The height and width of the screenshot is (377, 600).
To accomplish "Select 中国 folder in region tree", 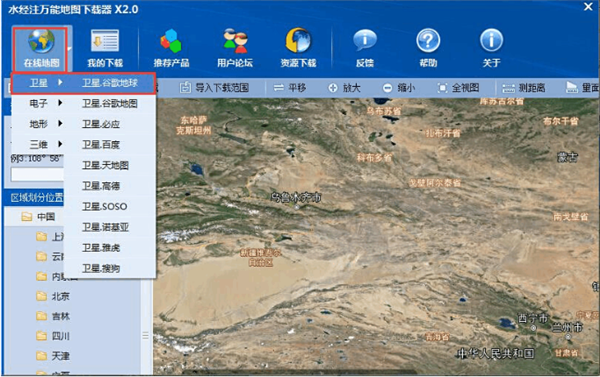I will pyautogui.click(x=38, y=217).
